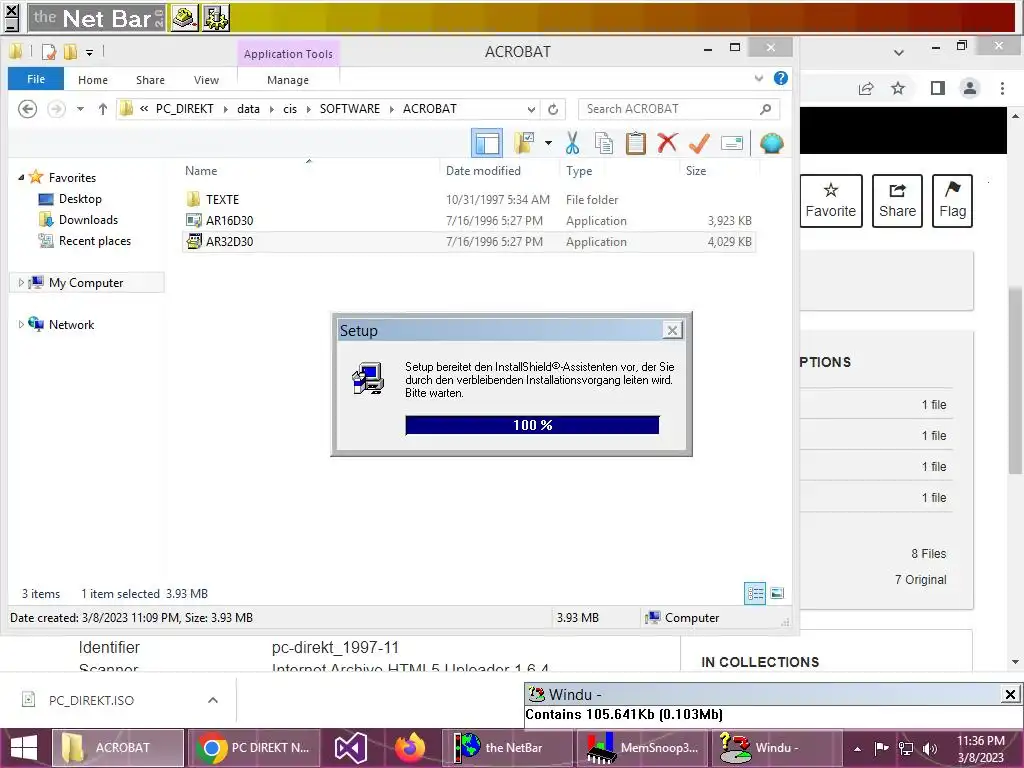The height and width of the screenshot is (768, 1024).
Task: Click the folder options toolbar icon
Action: point(524,143)
